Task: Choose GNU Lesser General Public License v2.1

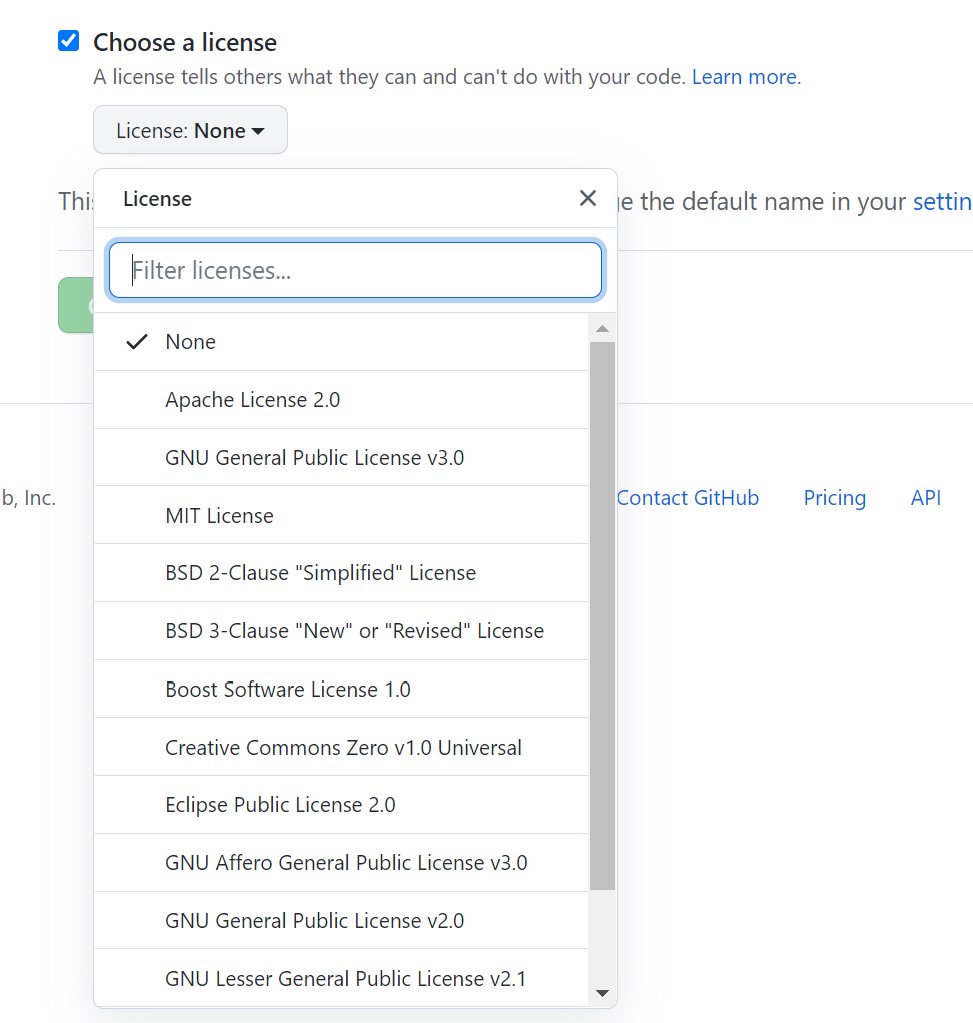Action: 345,978
